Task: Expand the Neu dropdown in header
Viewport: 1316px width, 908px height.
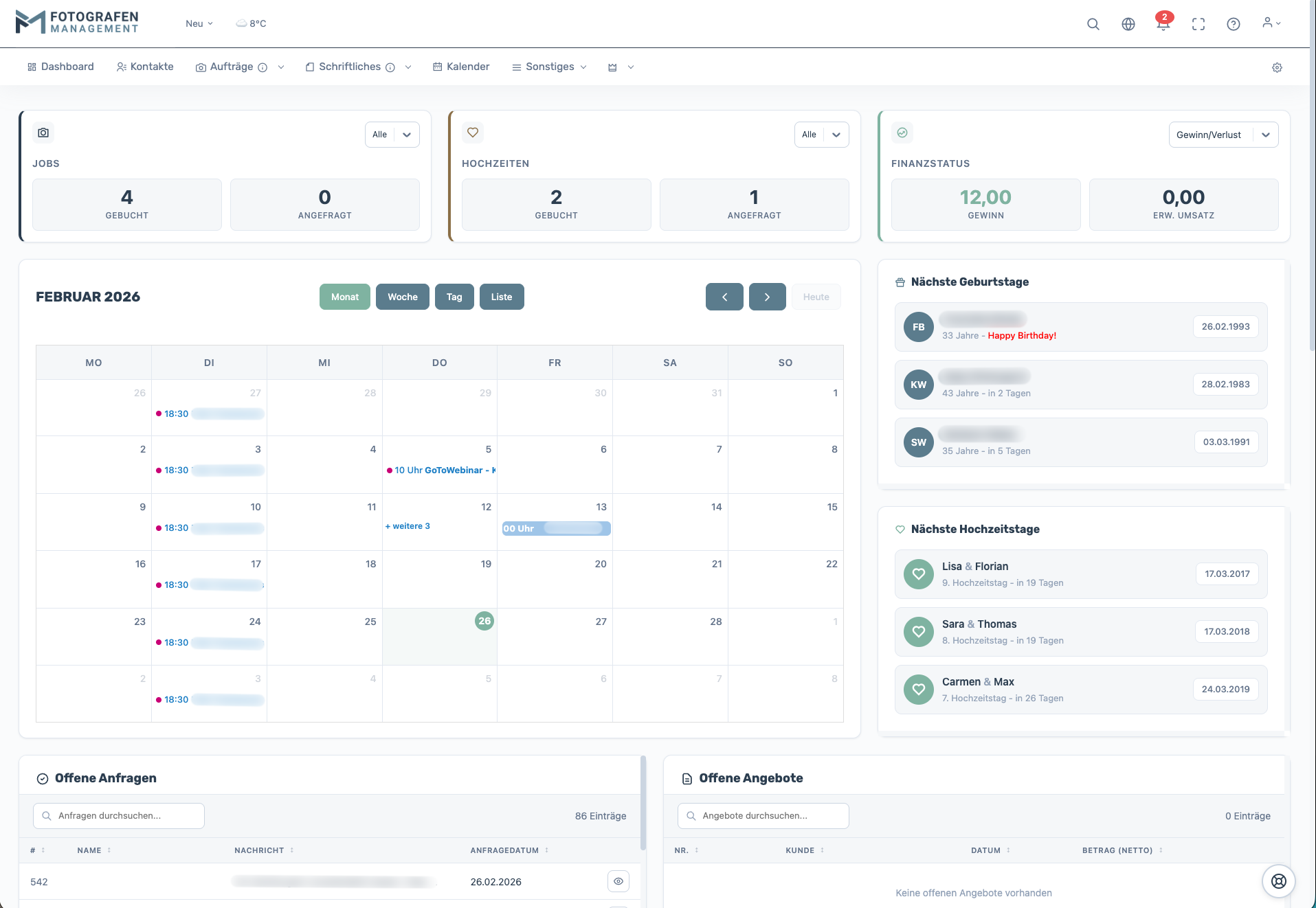Action: 199,23
